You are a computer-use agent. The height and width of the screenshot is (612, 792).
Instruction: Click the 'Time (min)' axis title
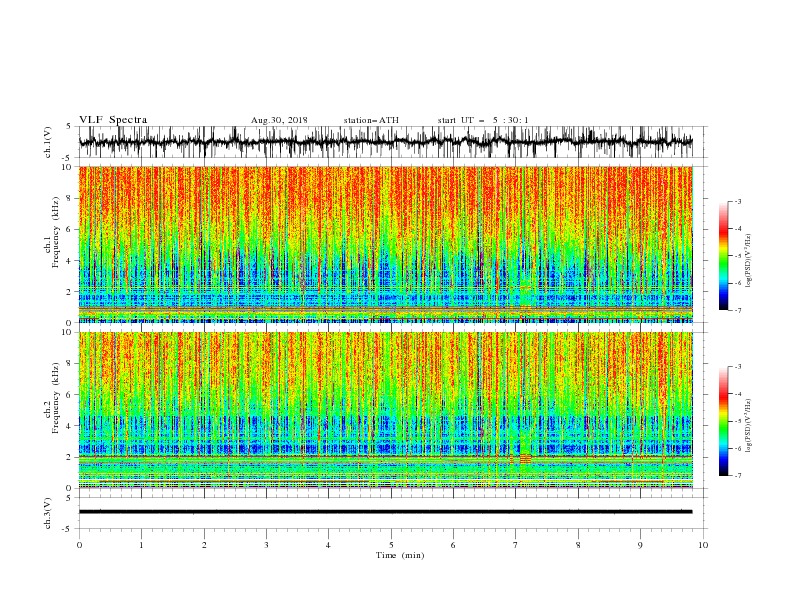400,555
